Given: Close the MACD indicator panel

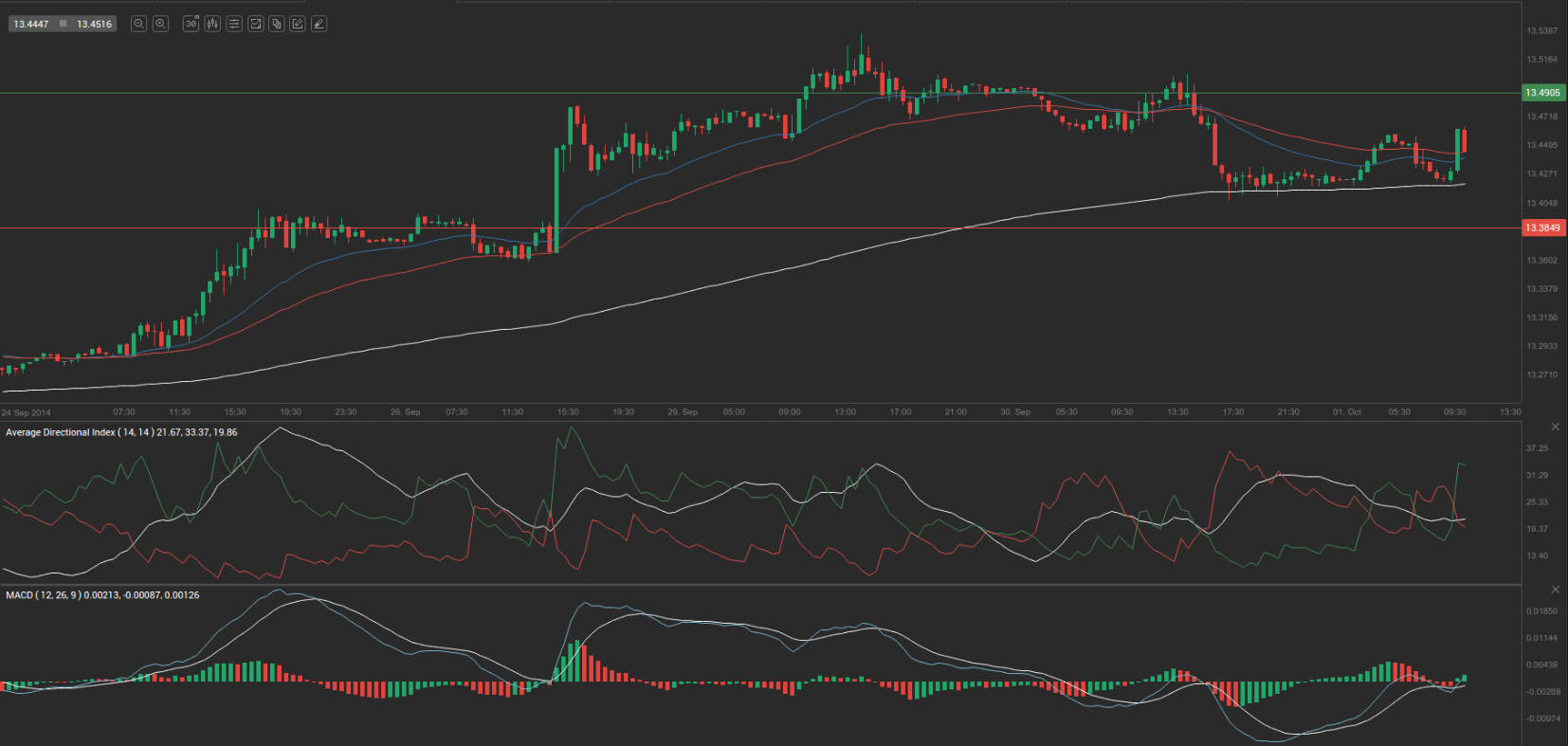Looking at the screenshot, I should click(x=1555, y=590).
